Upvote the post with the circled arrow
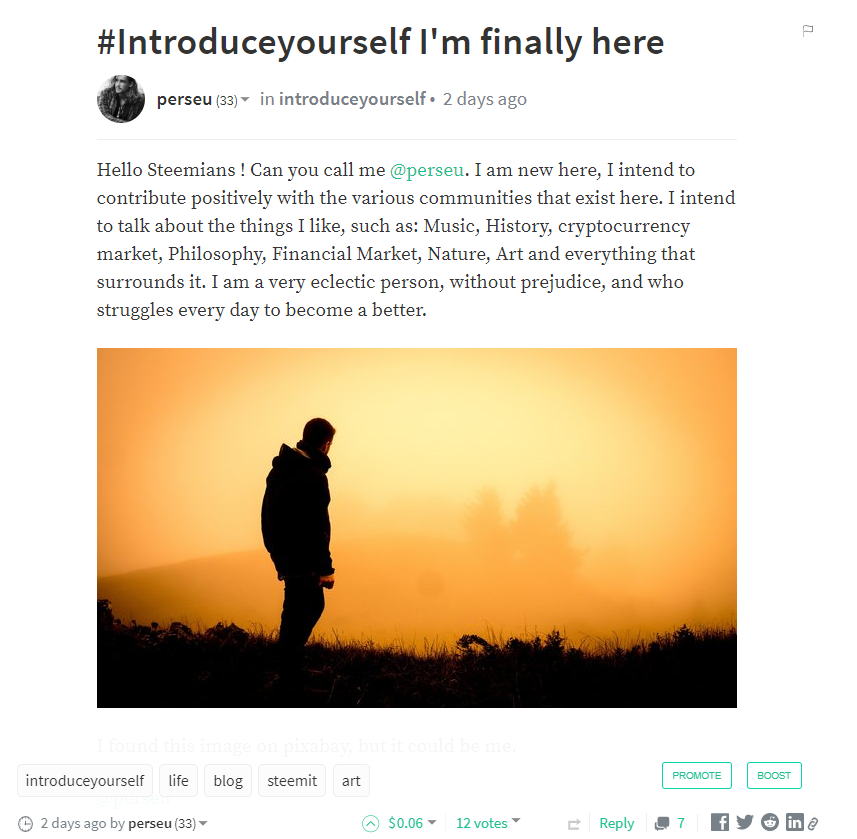 coord(370,823)
